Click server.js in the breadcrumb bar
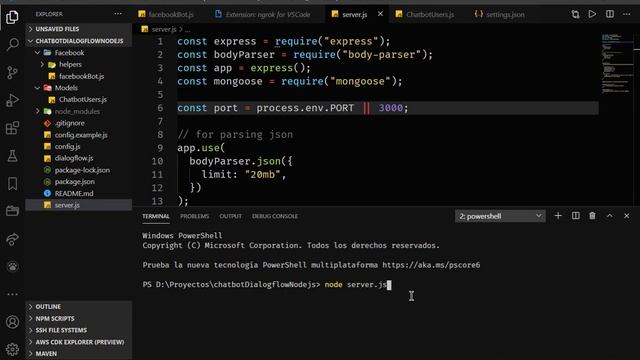Image resolution: width=640 pixels, height=360 pixels. (164, 29)
